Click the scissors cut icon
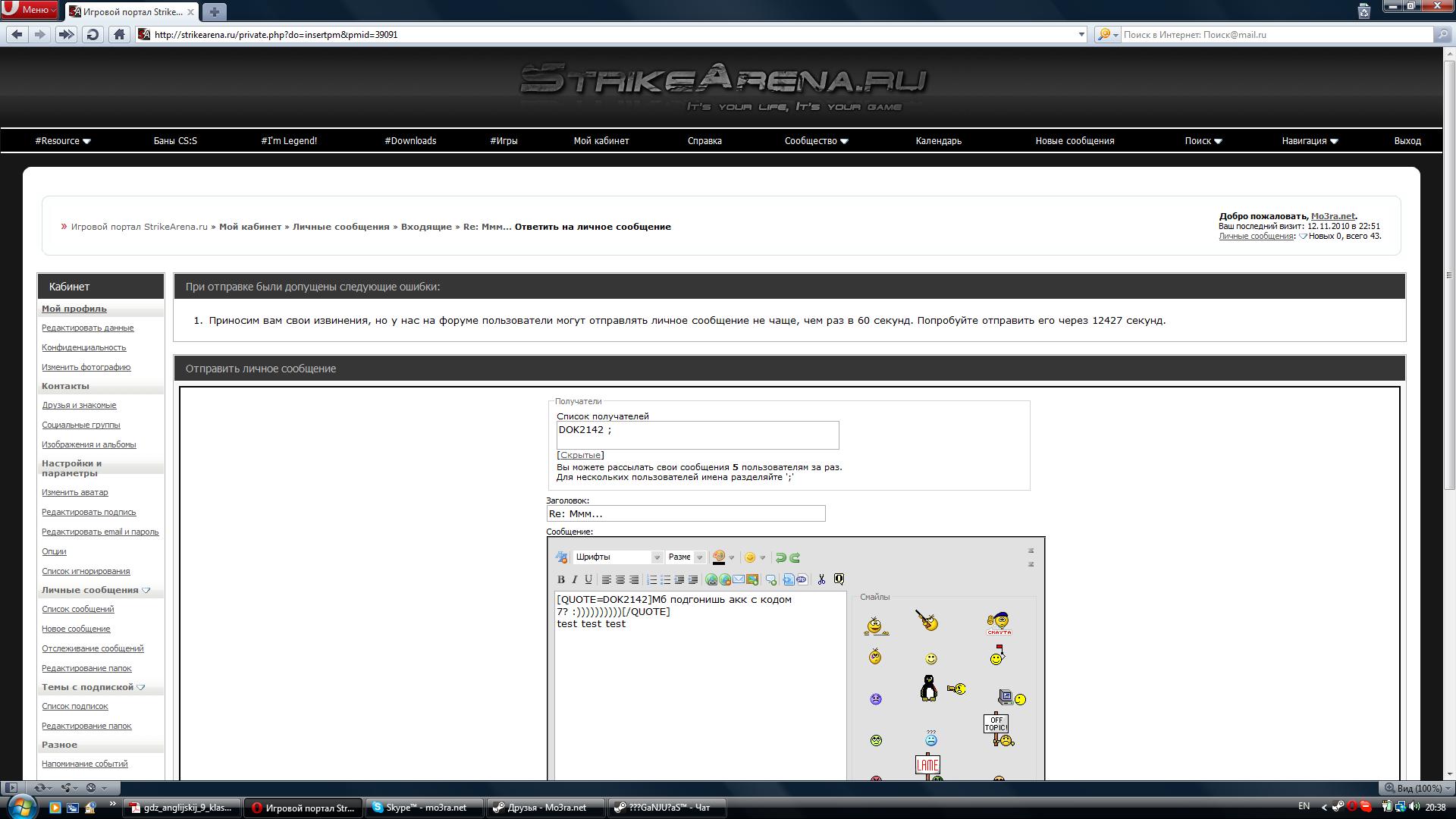Image resolution: width=1456 pixels, height=819 pixels. click(x=821, y=579)
